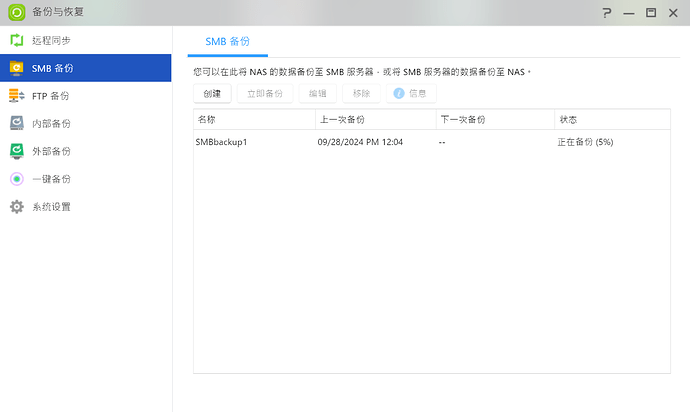690x412 pixels.
Task: Open 一键备份 one-touch backup icon
Action: [x=16, y=179]
